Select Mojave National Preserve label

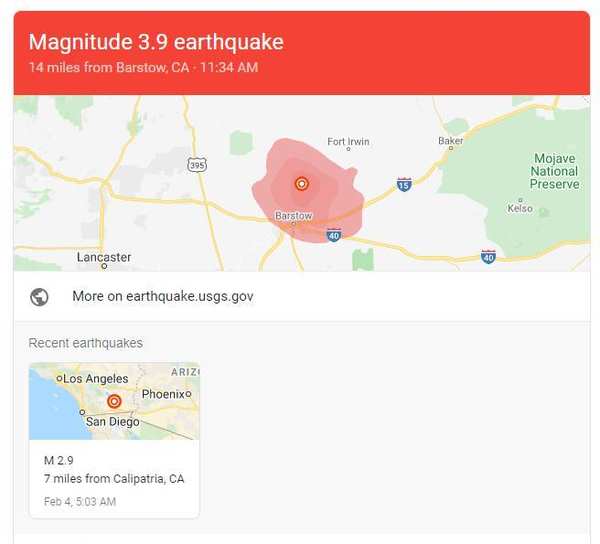pos(554,171)
